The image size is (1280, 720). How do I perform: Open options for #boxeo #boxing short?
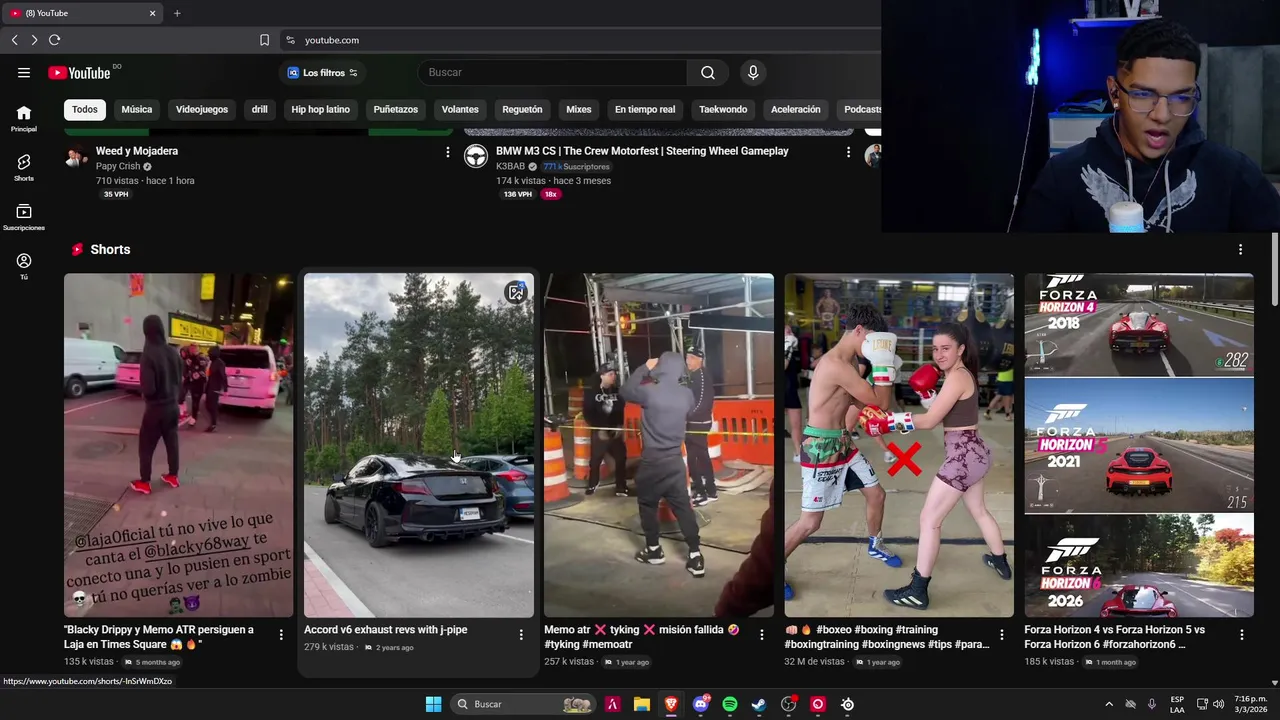(x=1001, y=634)
